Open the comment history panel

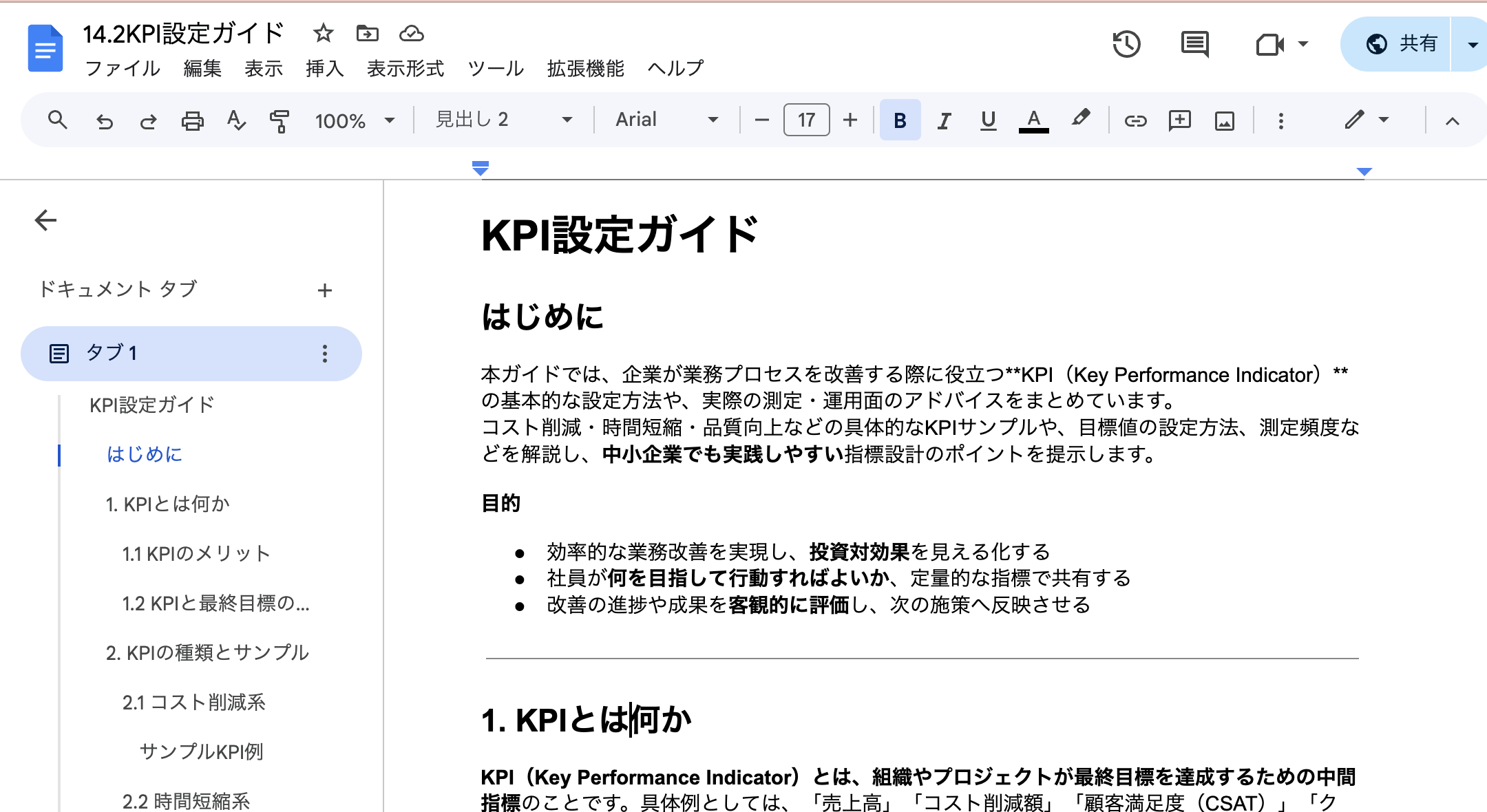click(x=1196, y=45)
